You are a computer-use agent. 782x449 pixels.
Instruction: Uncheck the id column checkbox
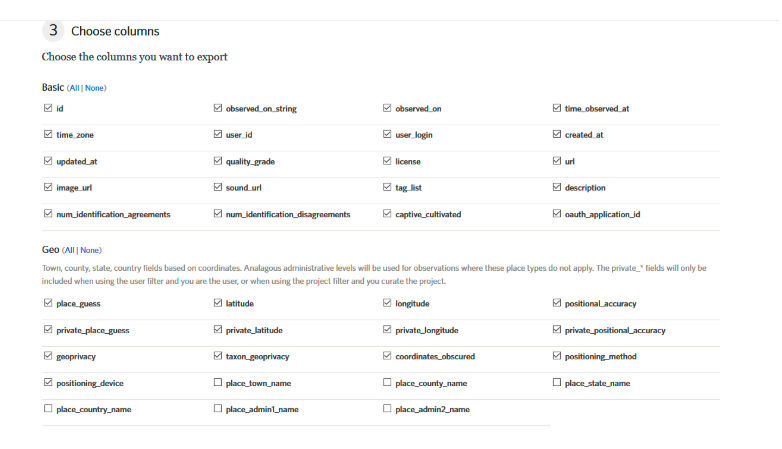pos(48,108)
